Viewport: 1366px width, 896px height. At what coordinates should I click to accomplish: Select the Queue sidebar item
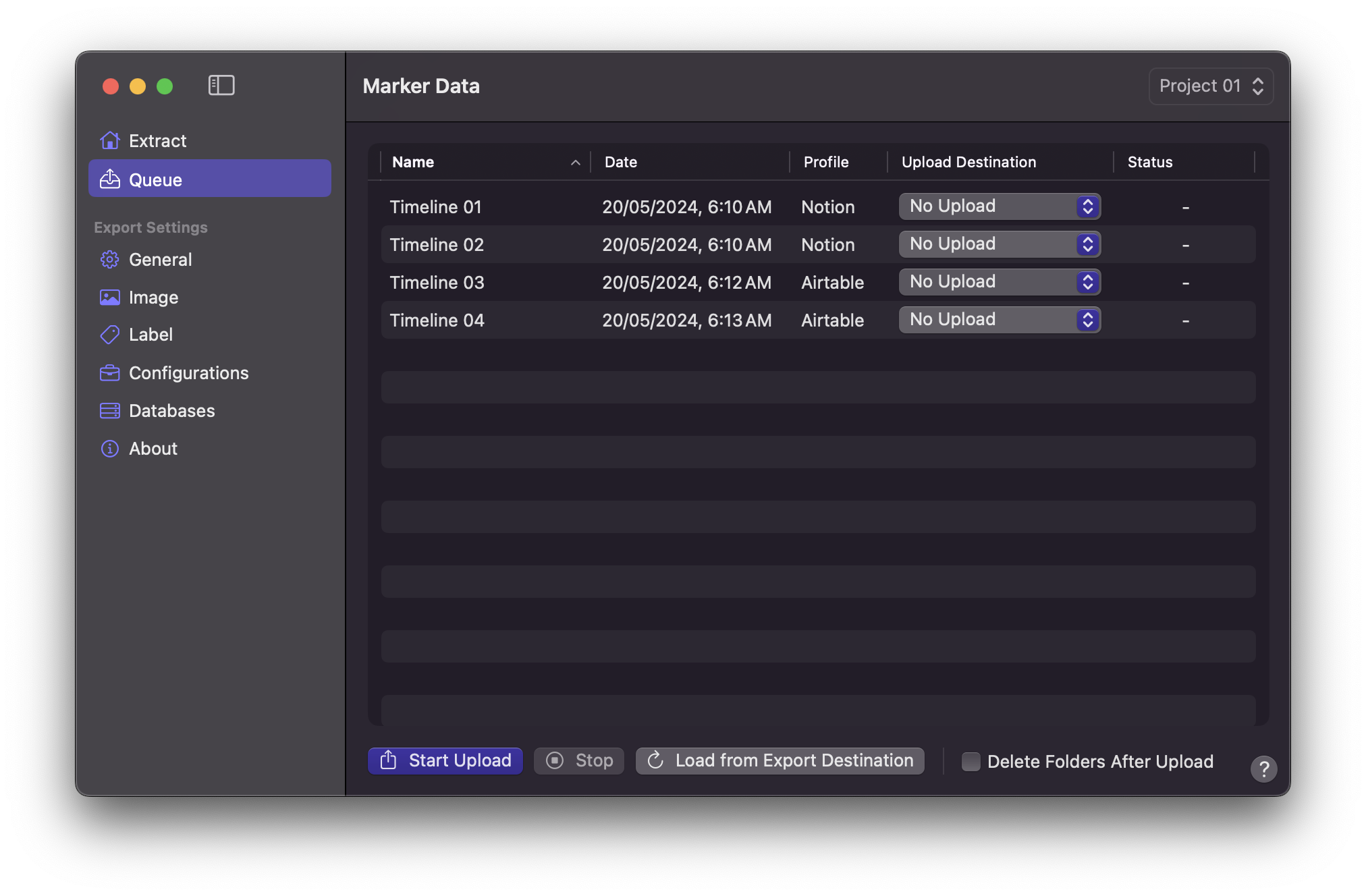pyautogui.click(x=209, y=179)
